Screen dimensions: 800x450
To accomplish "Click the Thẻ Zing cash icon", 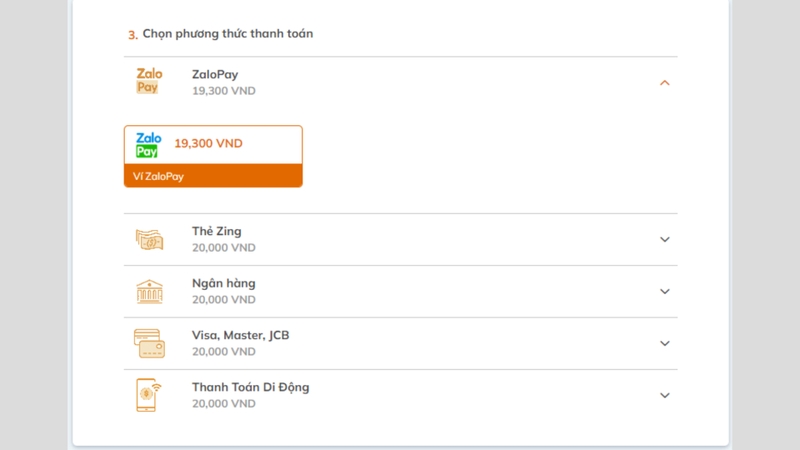I will [x=149, y=239].
